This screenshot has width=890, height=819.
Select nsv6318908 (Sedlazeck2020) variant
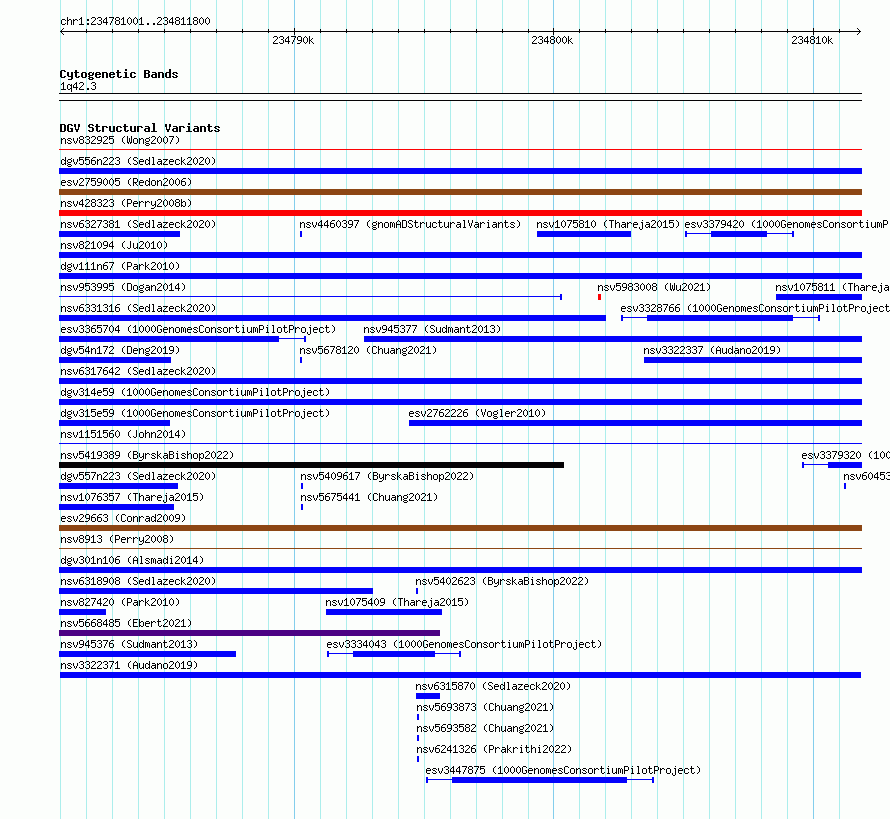coord(216,591)
